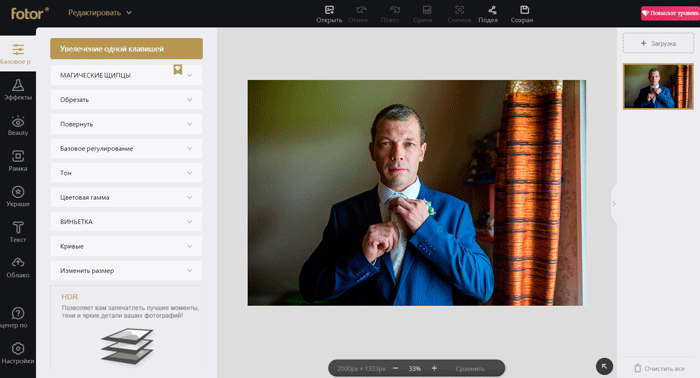The width and height of the screenshot is (700, 378).
Task: Click the Сравнить compare button
Action: pyautogui.click(x=470, y=369)
